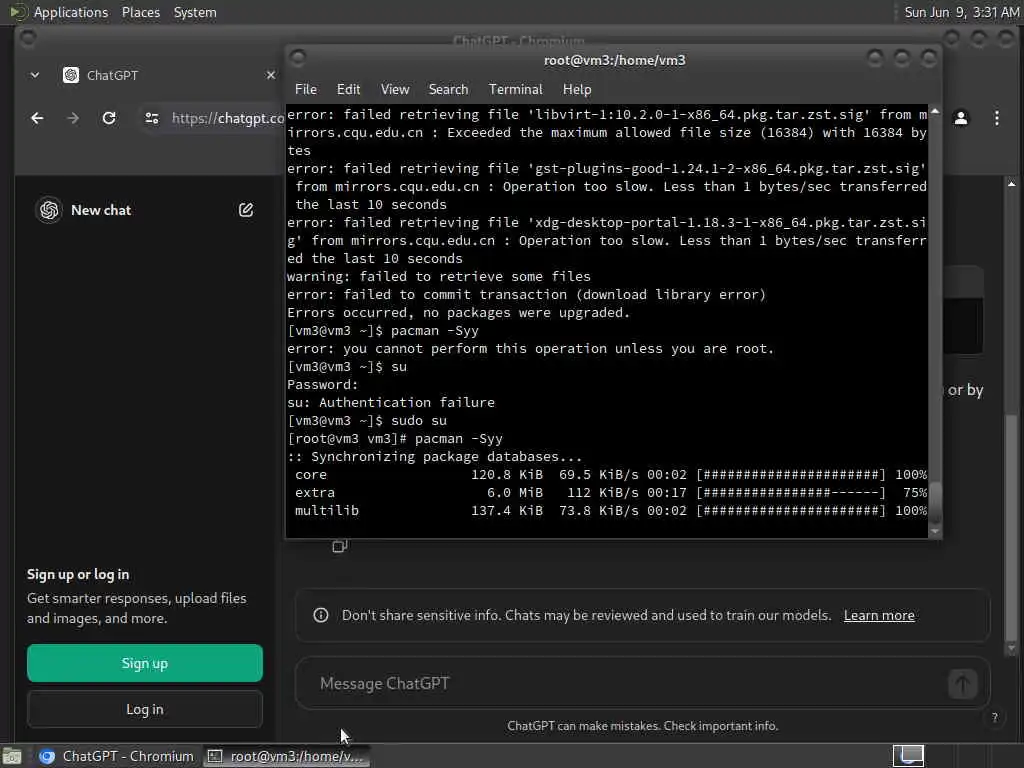Open the Terminal menu in menubar

tap(515, 89)
